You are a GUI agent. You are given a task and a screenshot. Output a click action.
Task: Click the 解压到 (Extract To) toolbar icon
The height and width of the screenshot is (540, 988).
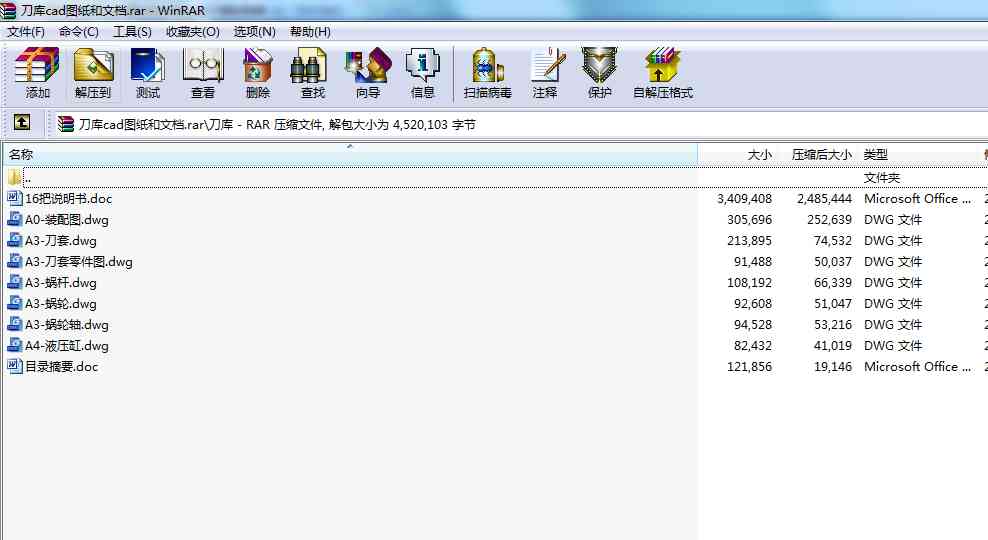[x=93, y=73]
